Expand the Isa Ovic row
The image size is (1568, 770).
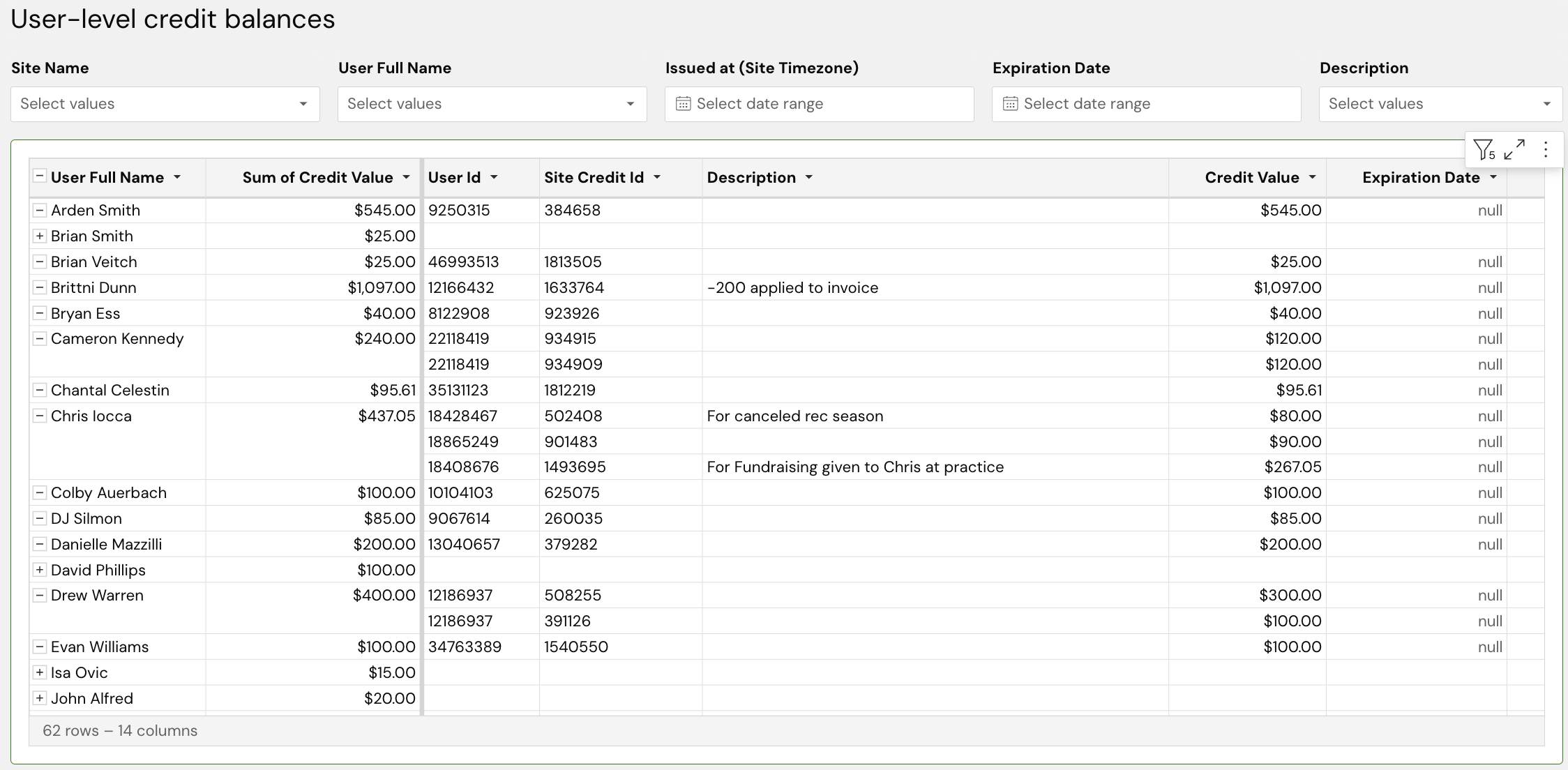point(40,672)
